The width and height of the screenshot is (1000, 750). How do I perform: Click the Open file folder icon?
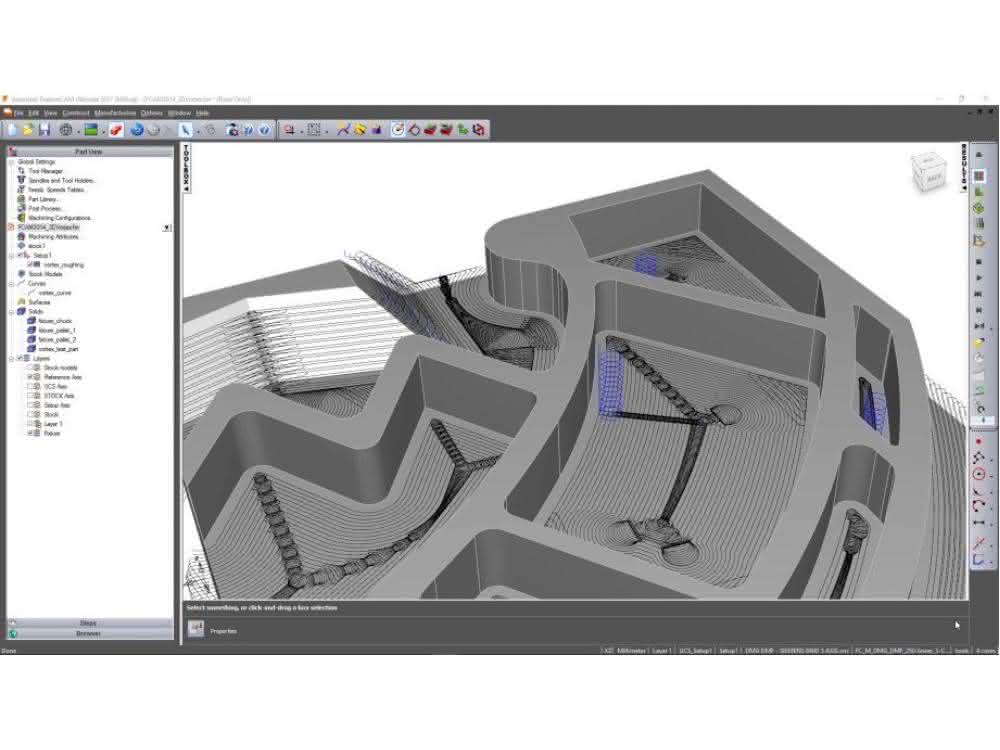[28, 129]
